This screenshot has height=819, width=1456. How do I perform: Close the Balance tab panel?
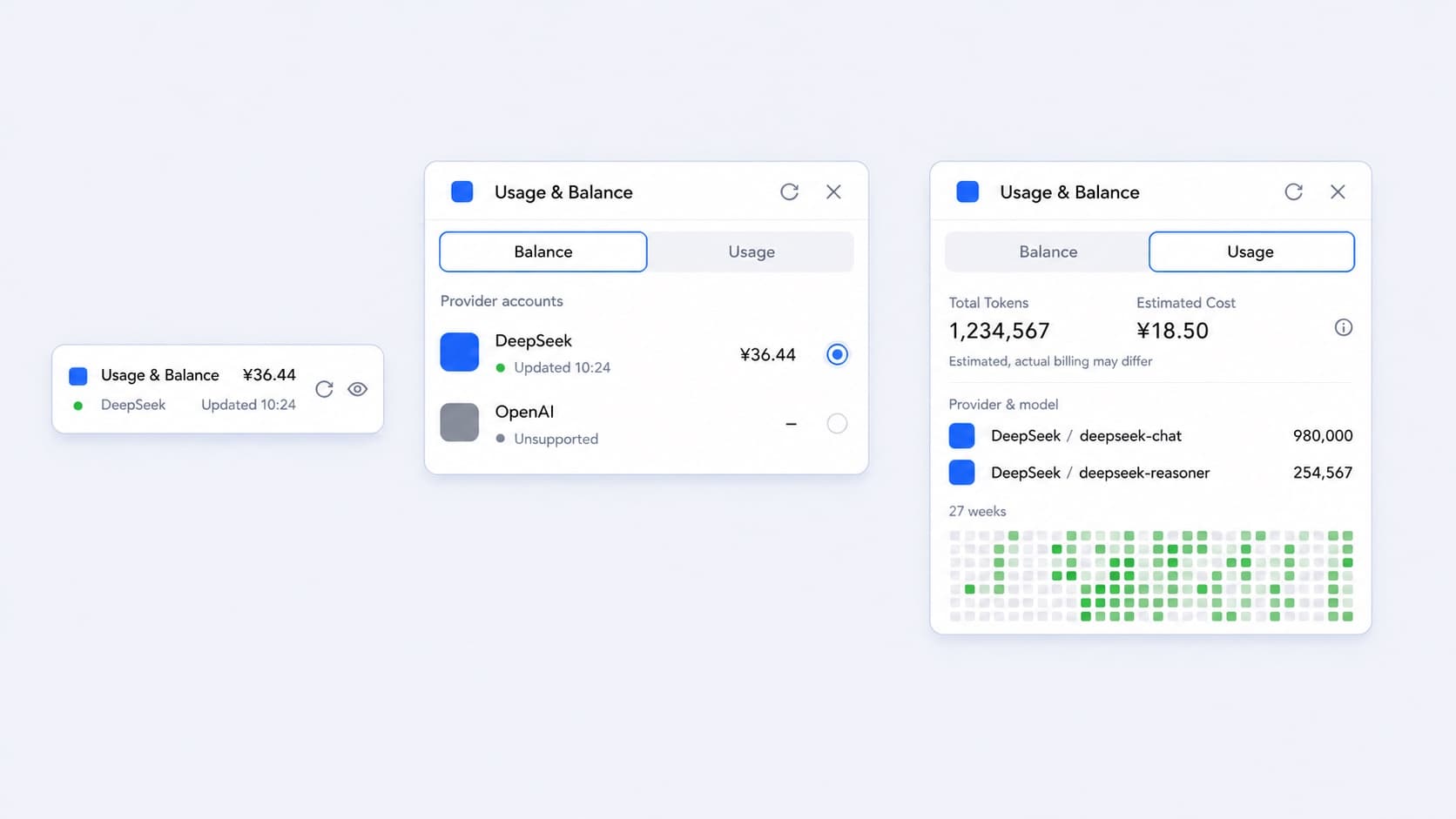click(833, 191)
